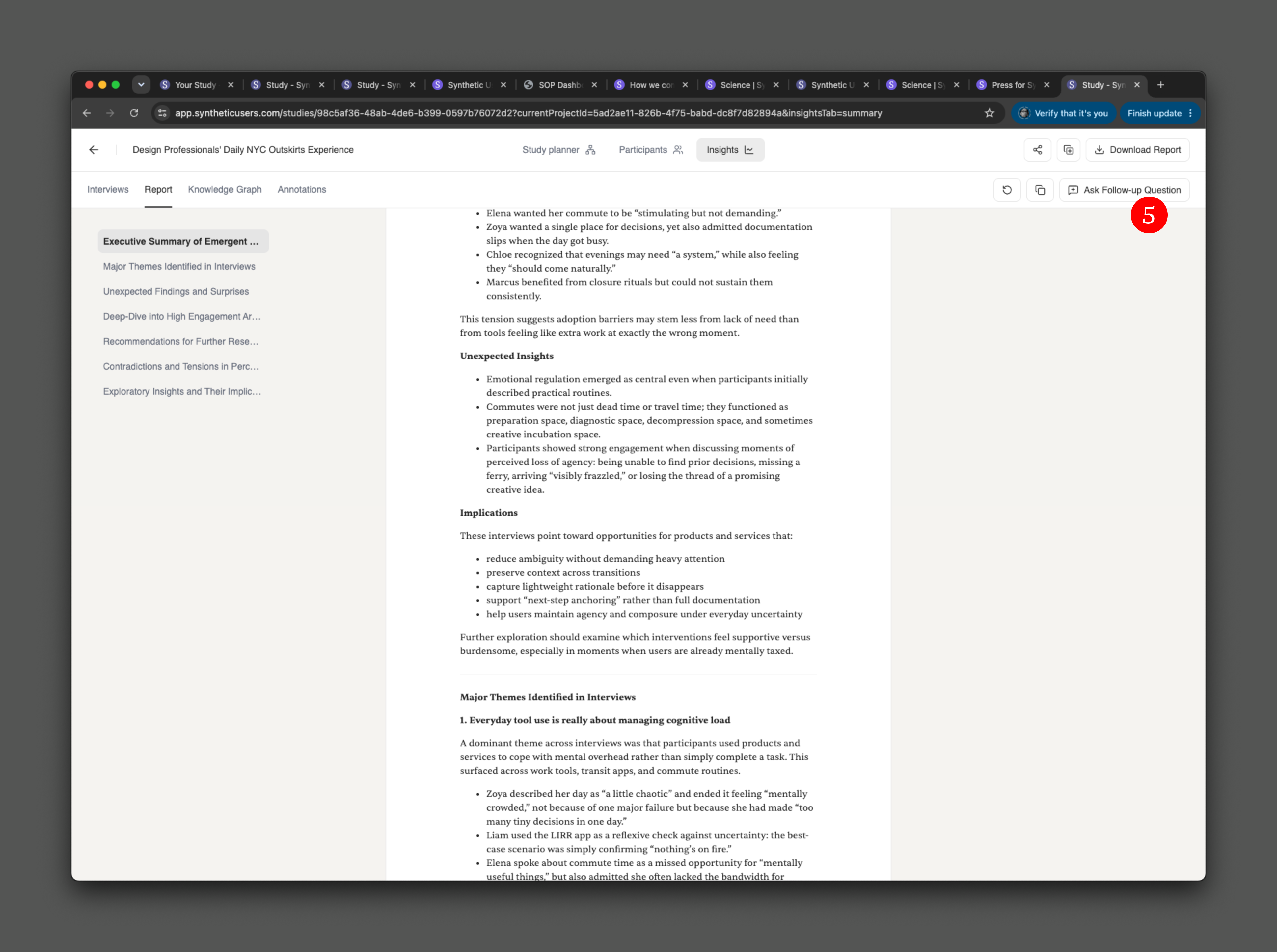The width and height of the screenshot is (1277, 952).
Task: Click the 'Implications' heading in report
Action: point(489,513)
